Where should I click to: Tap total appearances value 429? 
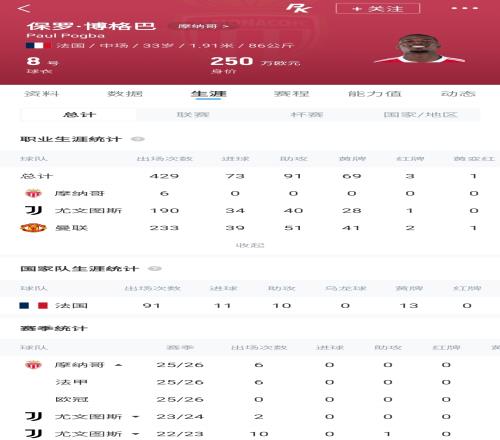pos(164,176)
